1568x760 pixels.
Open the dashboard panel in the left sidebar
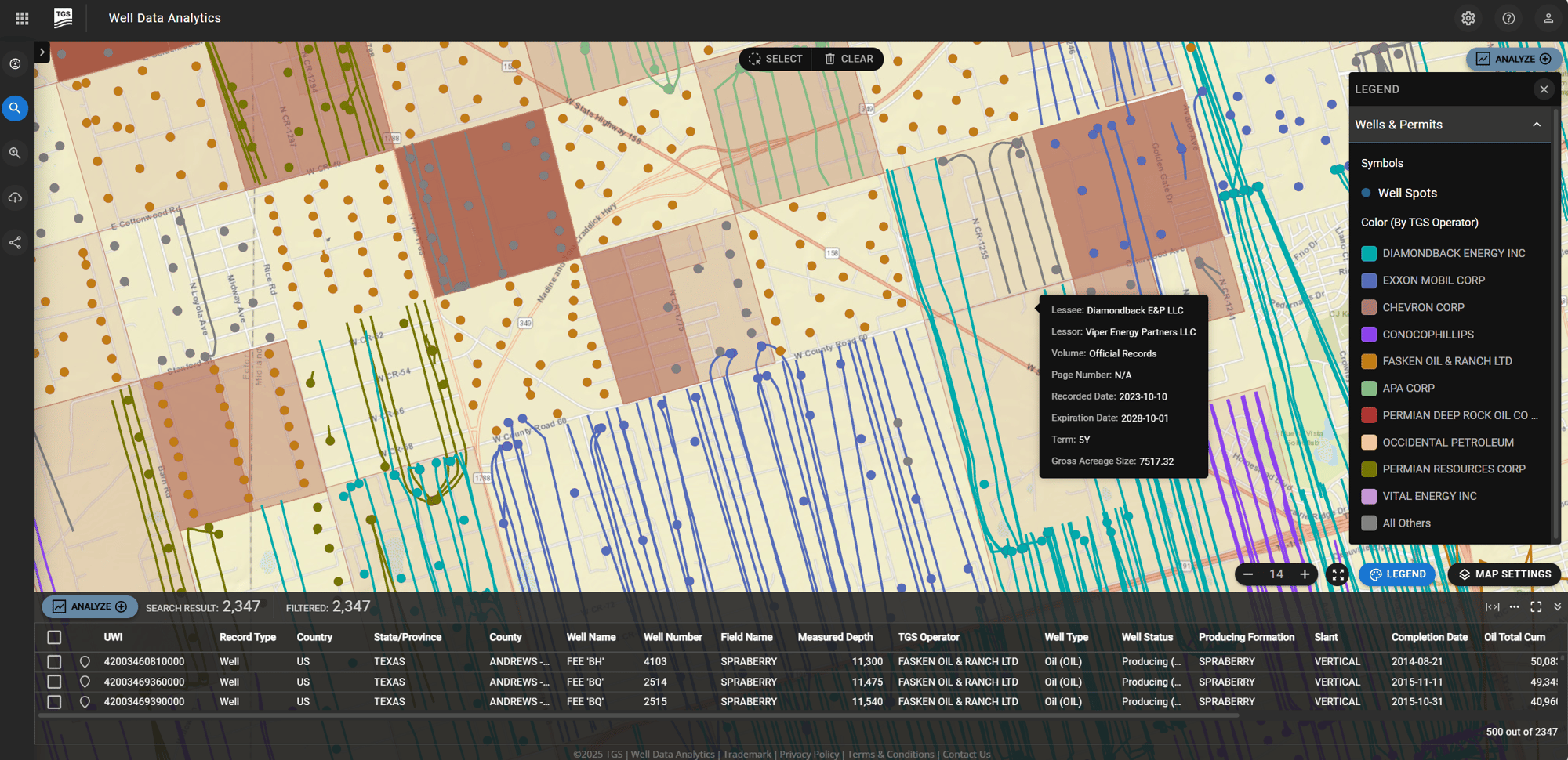point(16,63)
